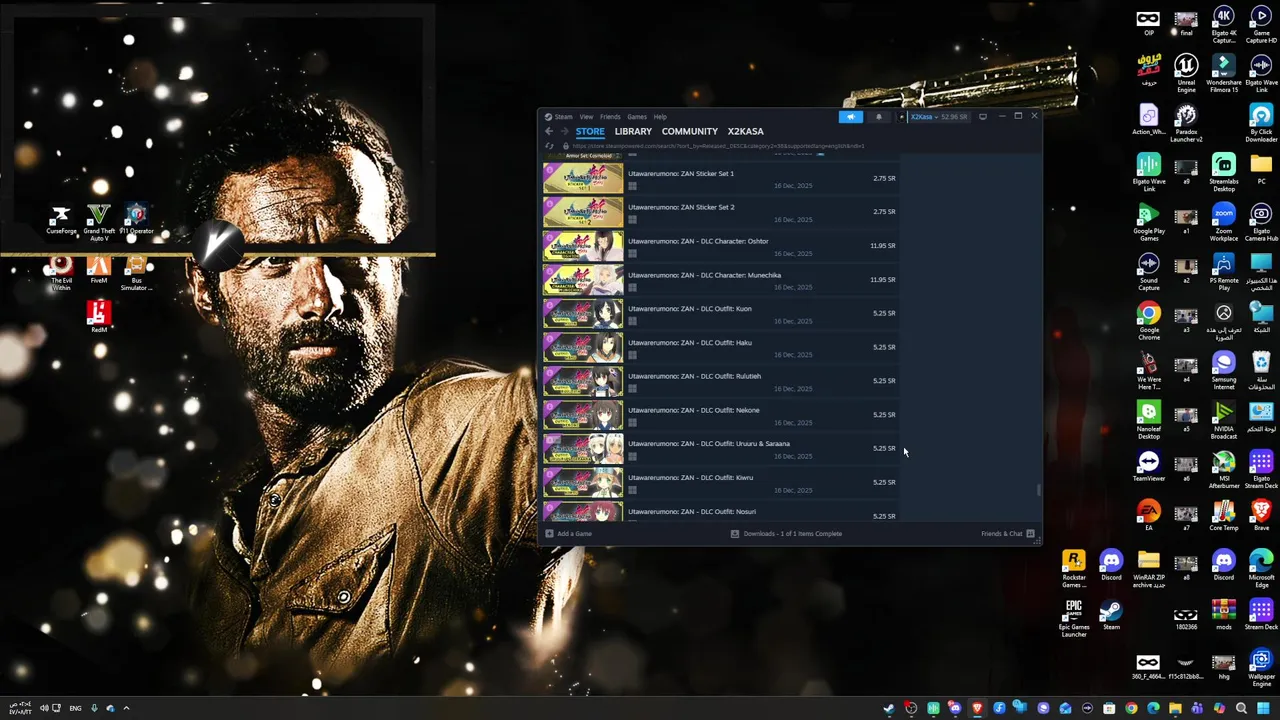Viewport: 1280px width, 720px height.
Task: Open Elgato 4K Capture desktop icon
Action: click(x=1224, y=24)
